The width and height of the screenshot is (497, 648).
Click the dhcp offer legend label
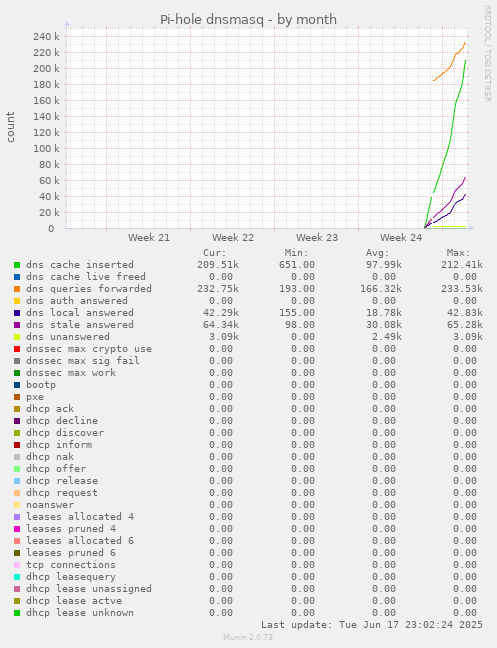56,468
